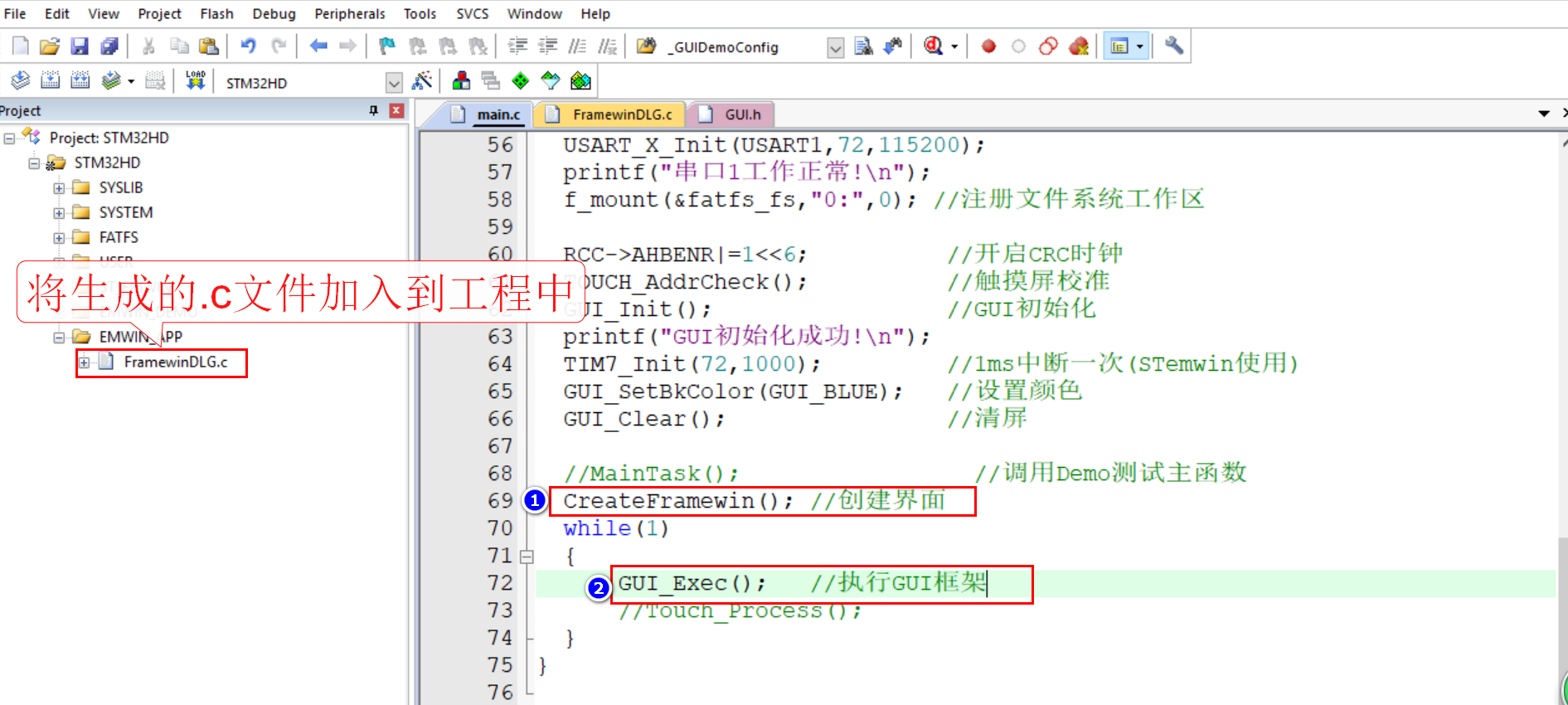Click the Build target icon
The width and height of the screenshot is (1568, 705).
(x=50, y=81)
